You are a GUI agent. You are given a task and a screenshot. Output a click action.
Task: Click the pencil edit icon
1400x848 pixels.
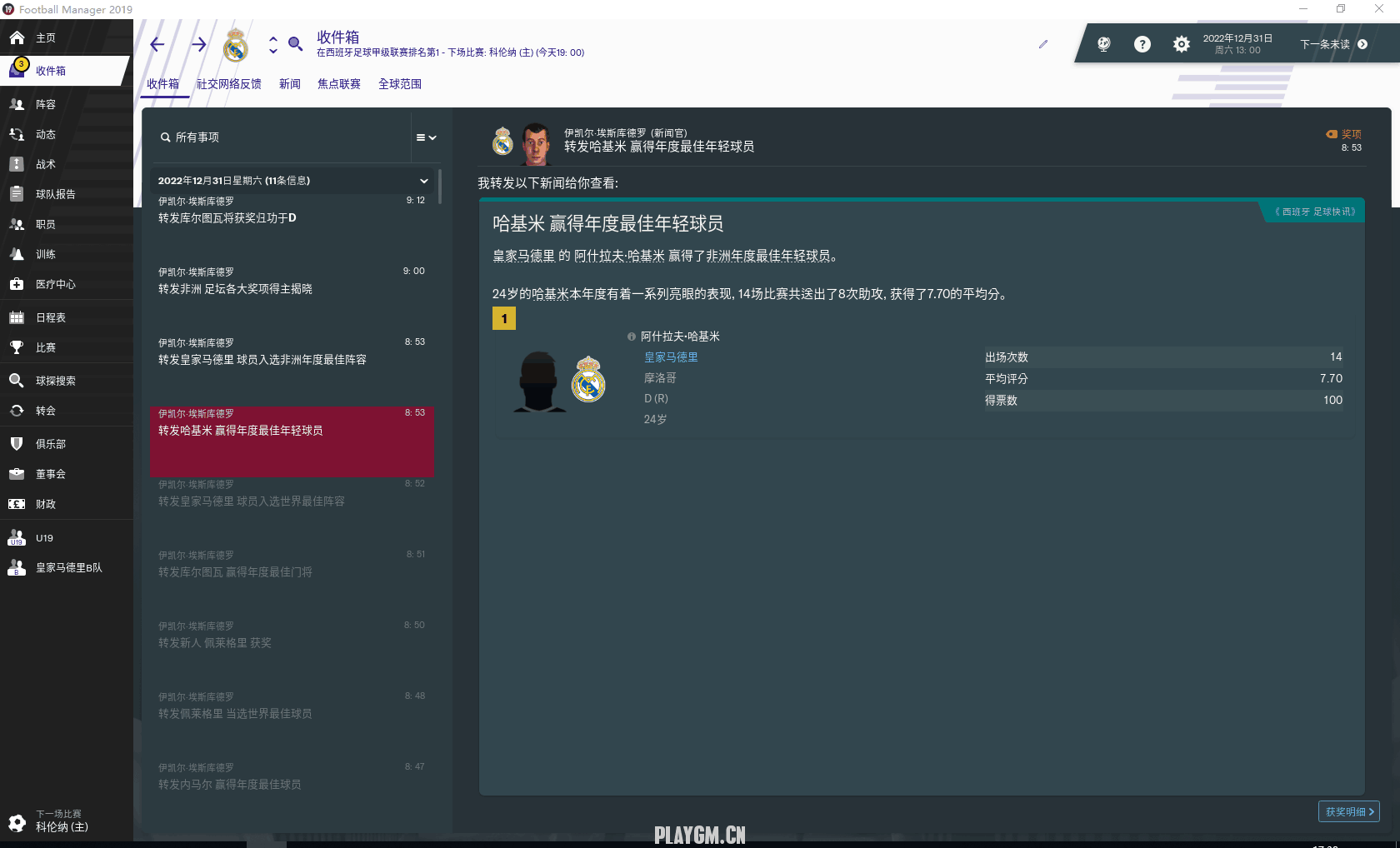click(x=1042, y=44)
